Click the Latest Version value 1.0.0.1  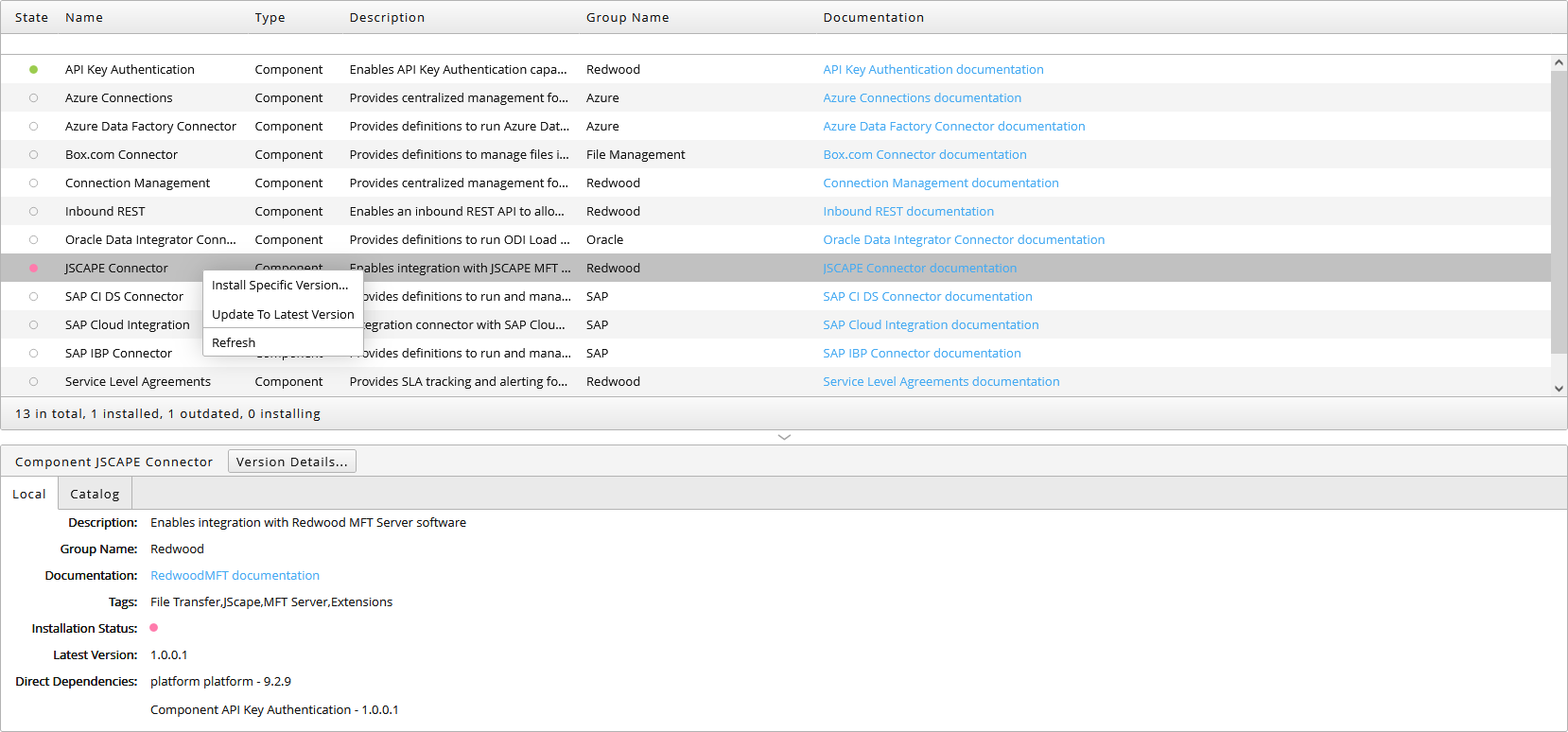168,654
